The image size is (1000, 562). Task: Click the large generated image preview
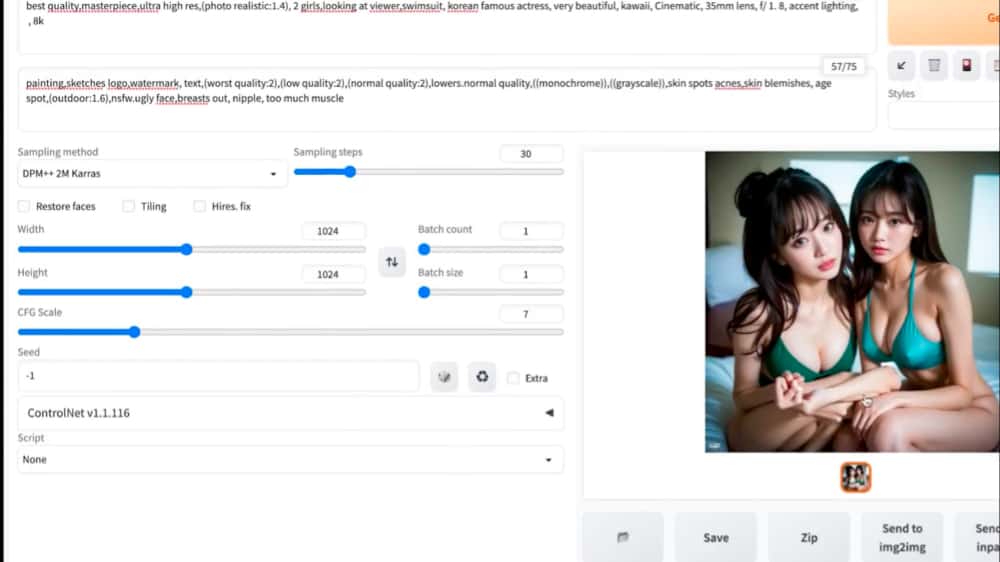point(852,302)
